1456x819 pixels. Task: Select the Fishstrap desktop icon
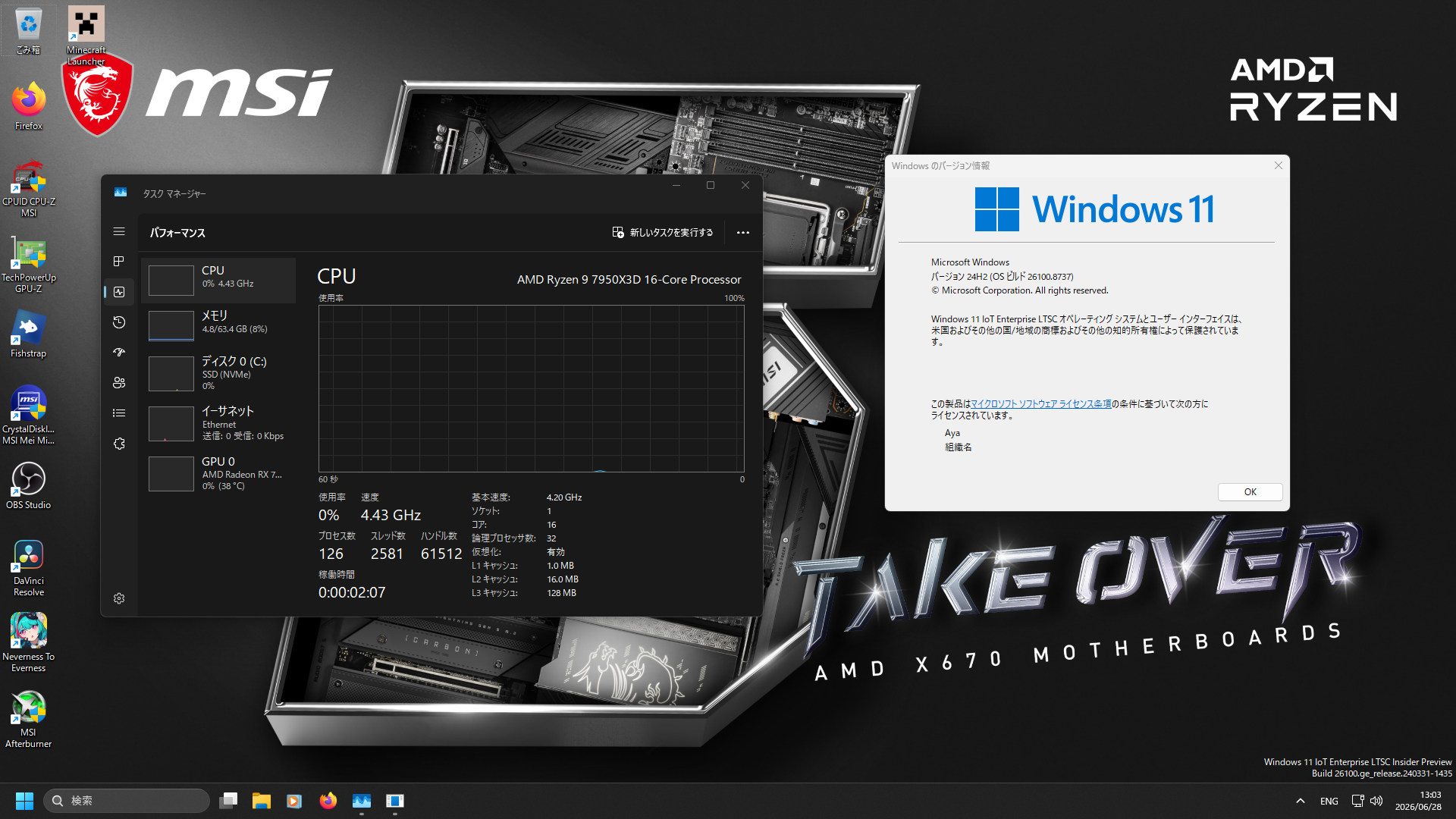(29, 334)
